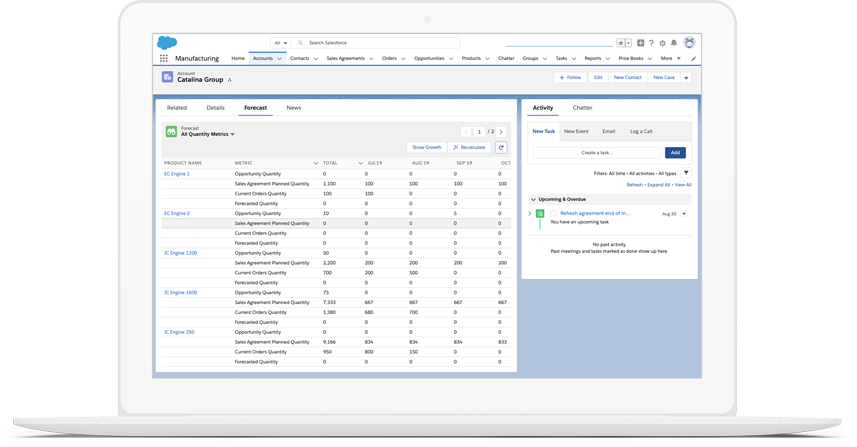Open the Total column header chevron
The image size is (857, 447).
360,163
